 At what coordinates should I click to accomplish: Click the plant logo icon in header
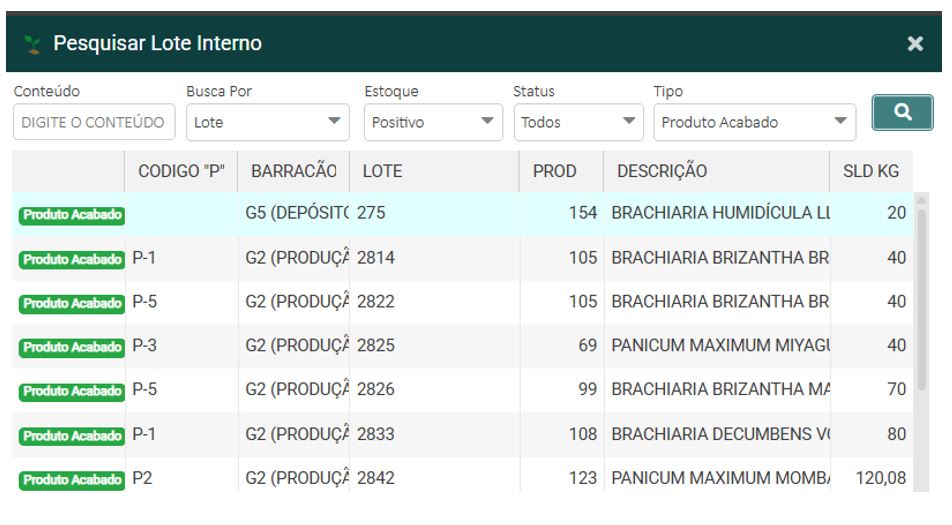click(33, 44)
